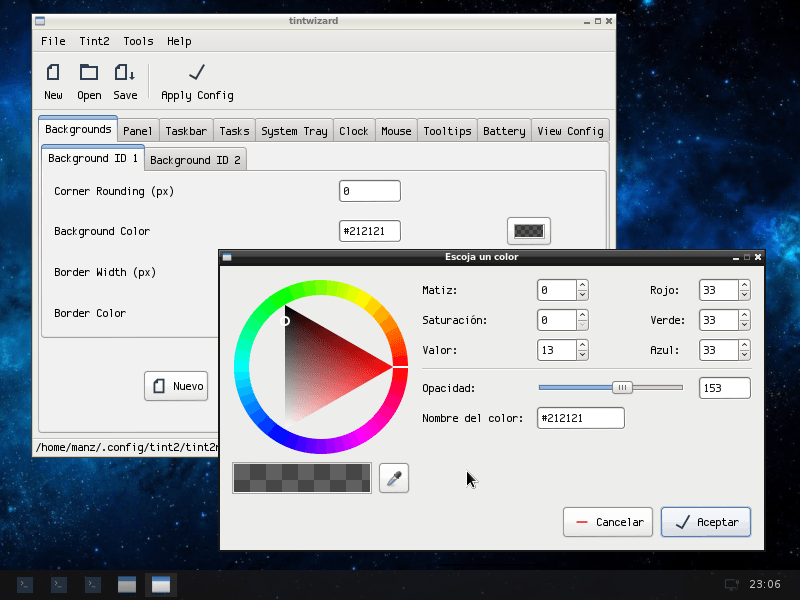Open the second terminal icon in the taskbar
The image size is (800, 600).
(59, 585)
